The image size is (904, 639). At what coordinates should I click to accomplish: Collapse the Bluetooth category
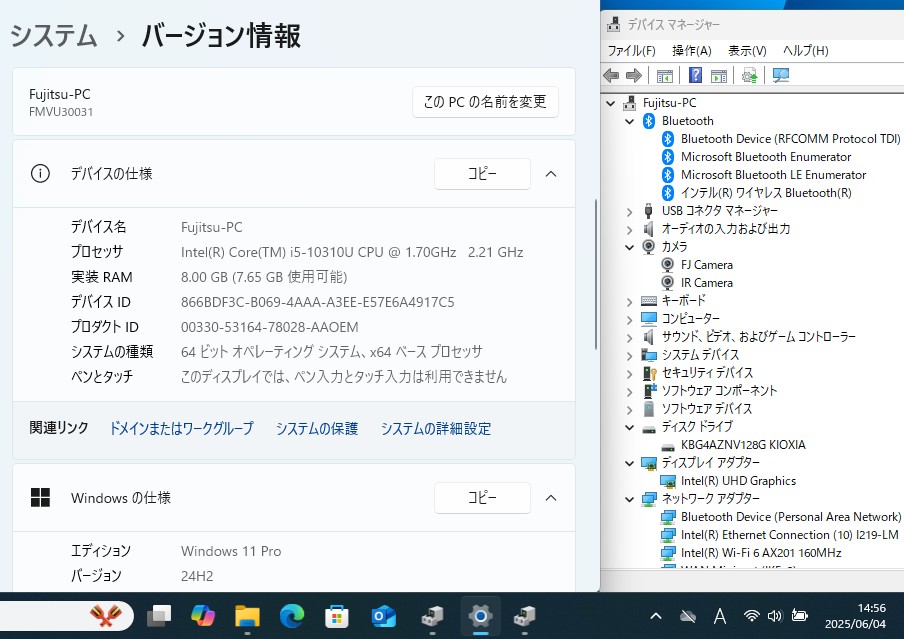pyautogui.click(x=630, y=121)
